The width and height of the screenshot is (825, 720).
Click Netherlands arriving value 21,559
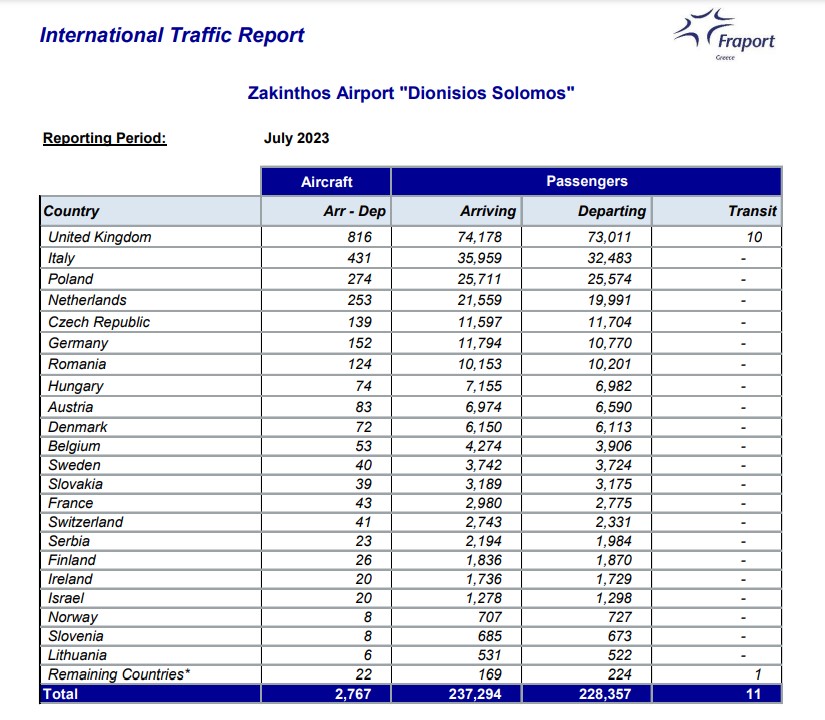pos(479,301)
